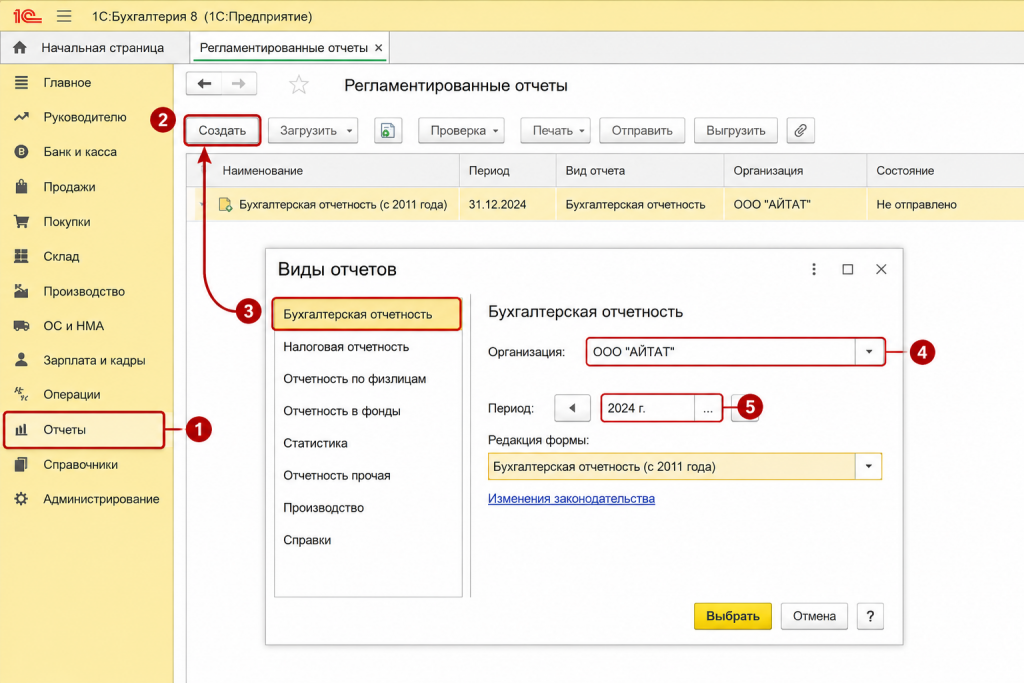1024x683 pixels.
Task: Click the Организация field with ООО "АЙТАТ"
Action: [721, 351]
